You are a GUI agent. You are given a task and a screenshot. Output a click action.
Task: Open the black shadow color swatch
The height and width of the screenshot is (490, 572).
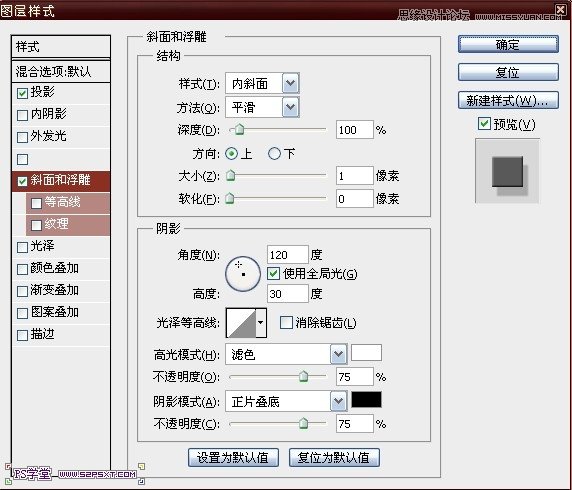[x=366, y=400]
